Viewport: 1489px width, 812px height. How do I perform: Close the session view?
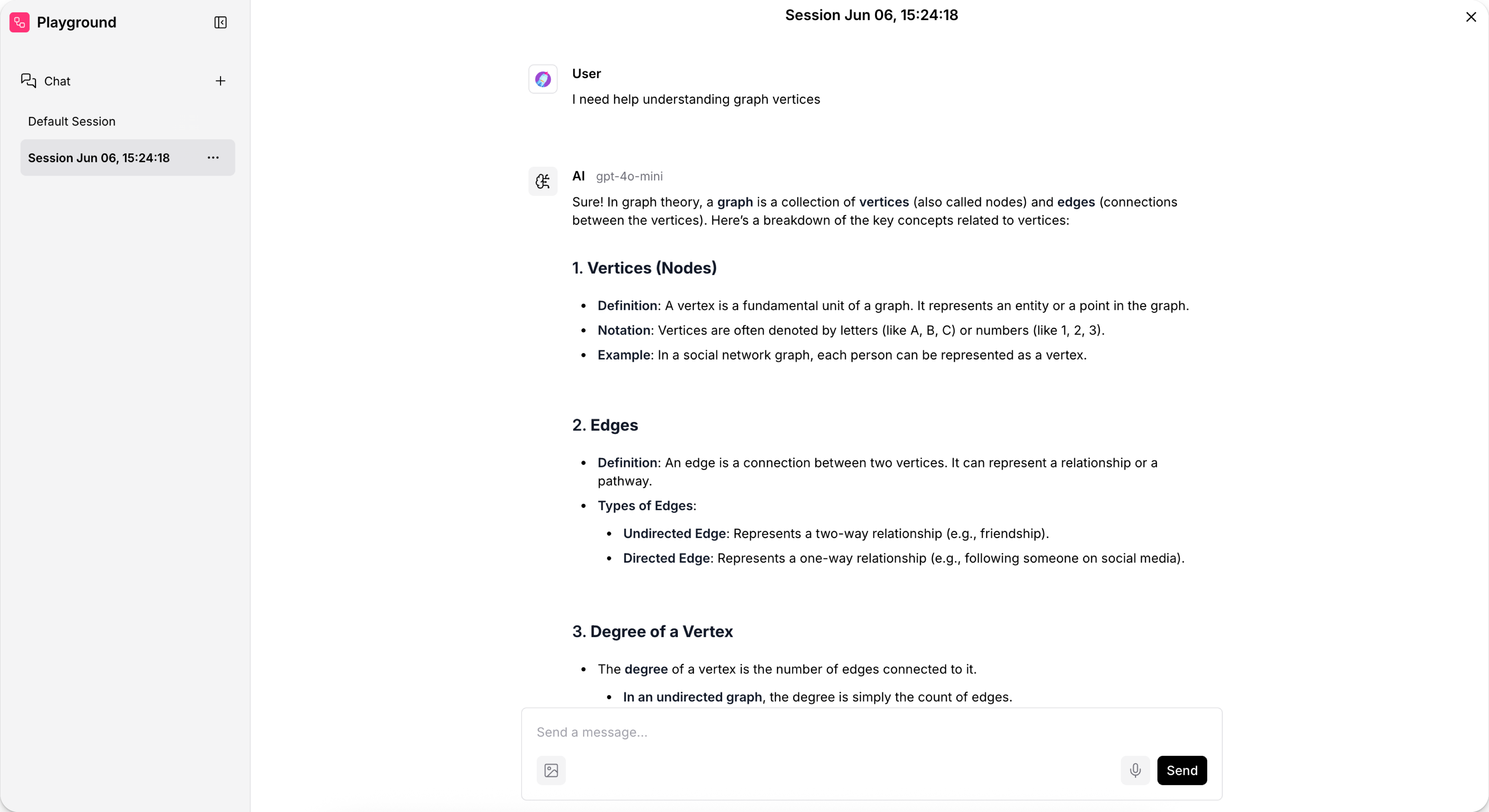1471,17
